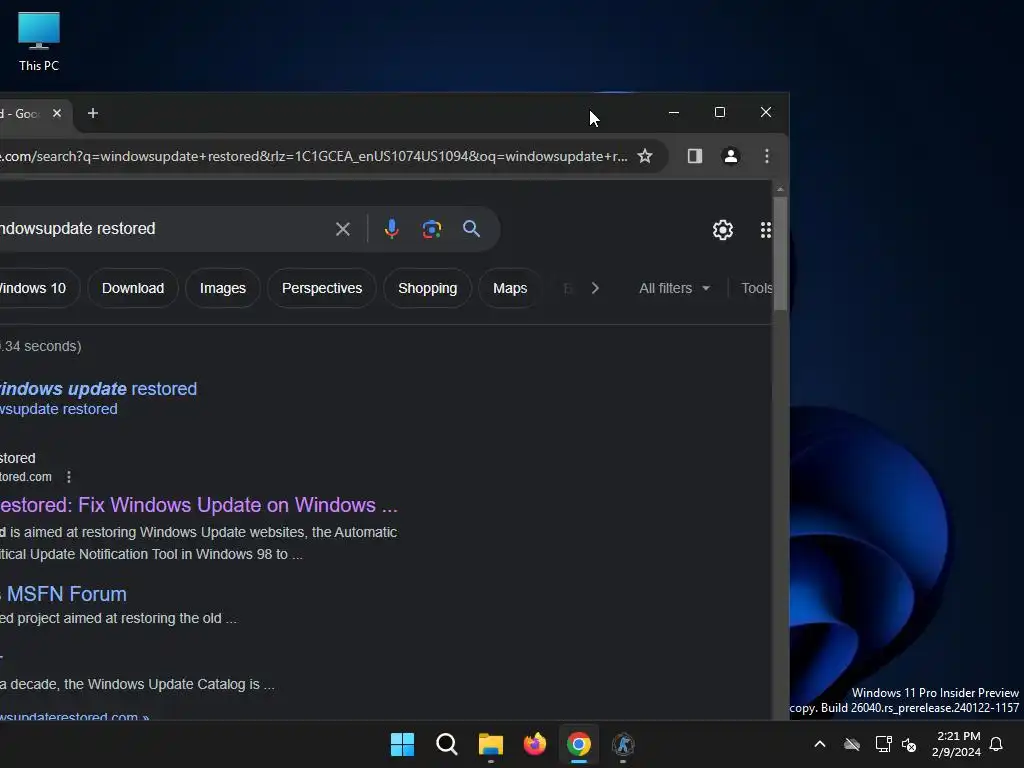The width and height of the screenshot is (1024, 768).
Task: Open the notification bell
Action: pyautogui.click(x=997, y=744)
